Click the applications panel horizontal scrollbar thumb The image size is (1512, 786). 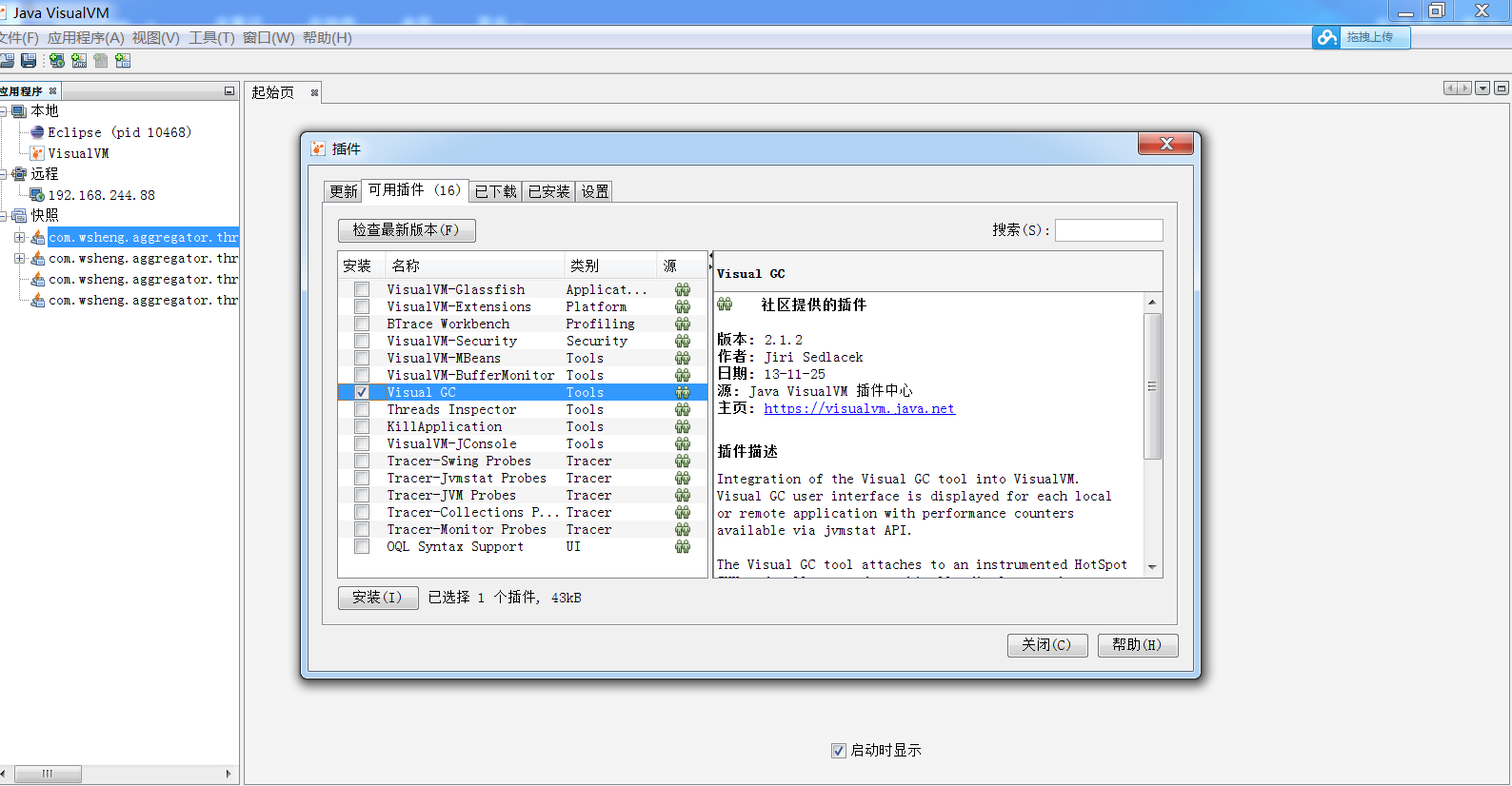pos(48,774)
